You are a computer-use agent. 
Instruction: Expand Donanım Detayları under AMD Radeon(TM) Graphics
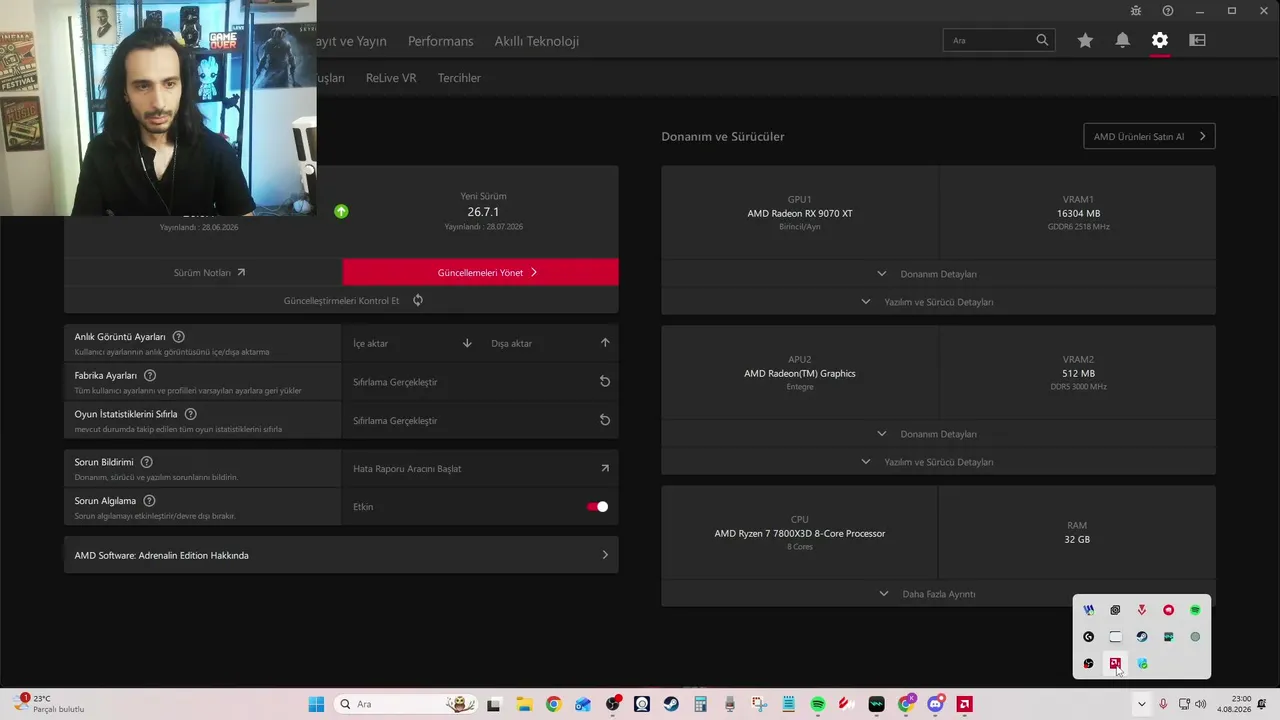pos(938,434)
